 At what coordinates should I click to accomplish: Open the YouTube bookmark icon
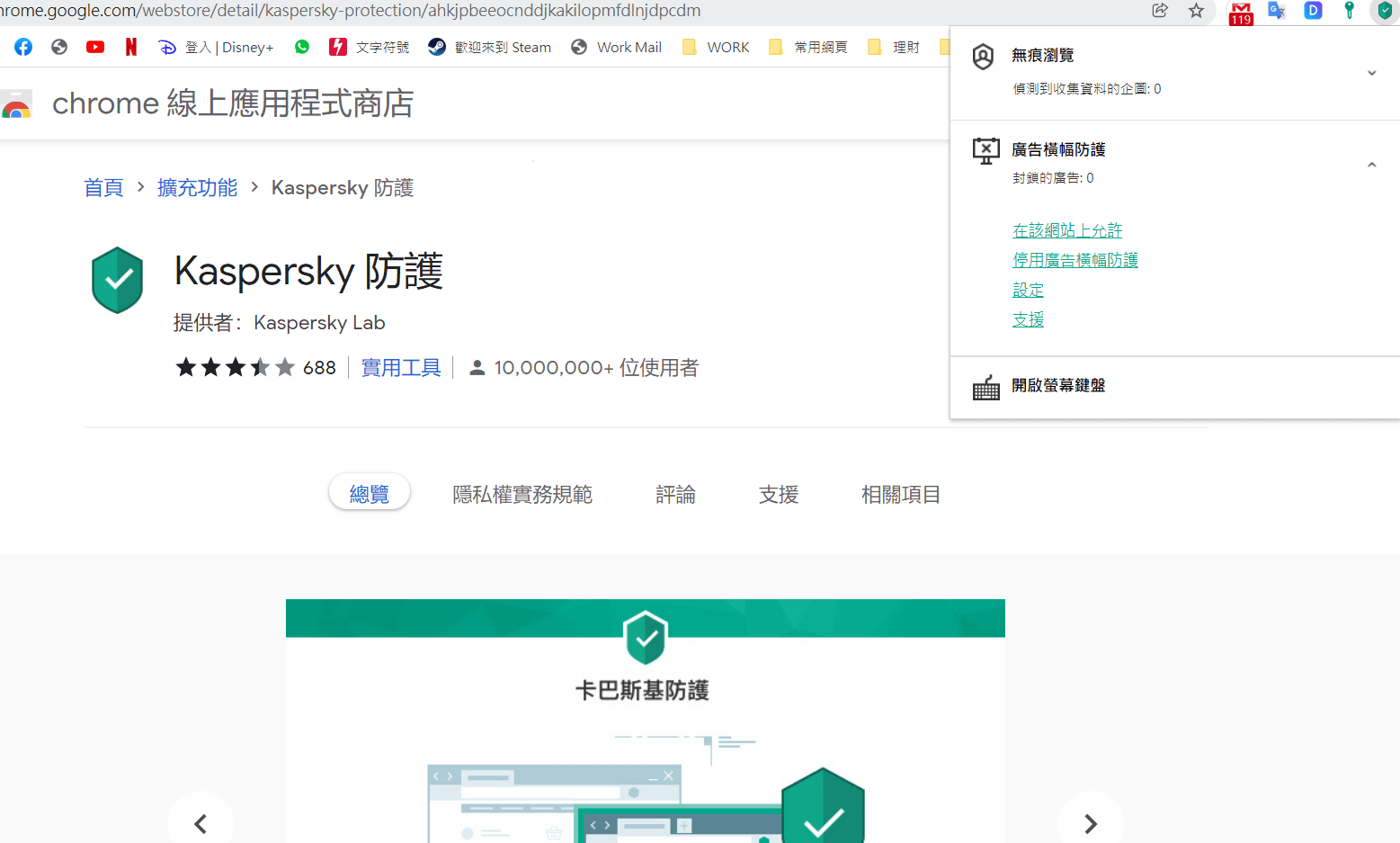[95, 47]
